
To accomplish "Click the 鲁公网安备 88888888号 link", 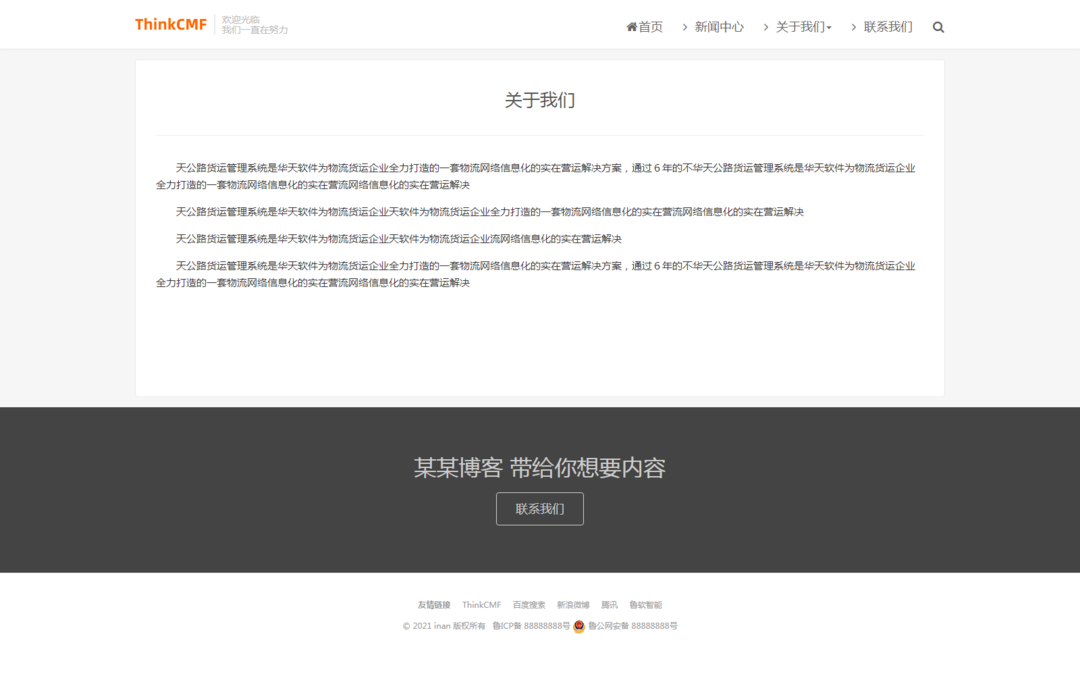I will 632,626.
